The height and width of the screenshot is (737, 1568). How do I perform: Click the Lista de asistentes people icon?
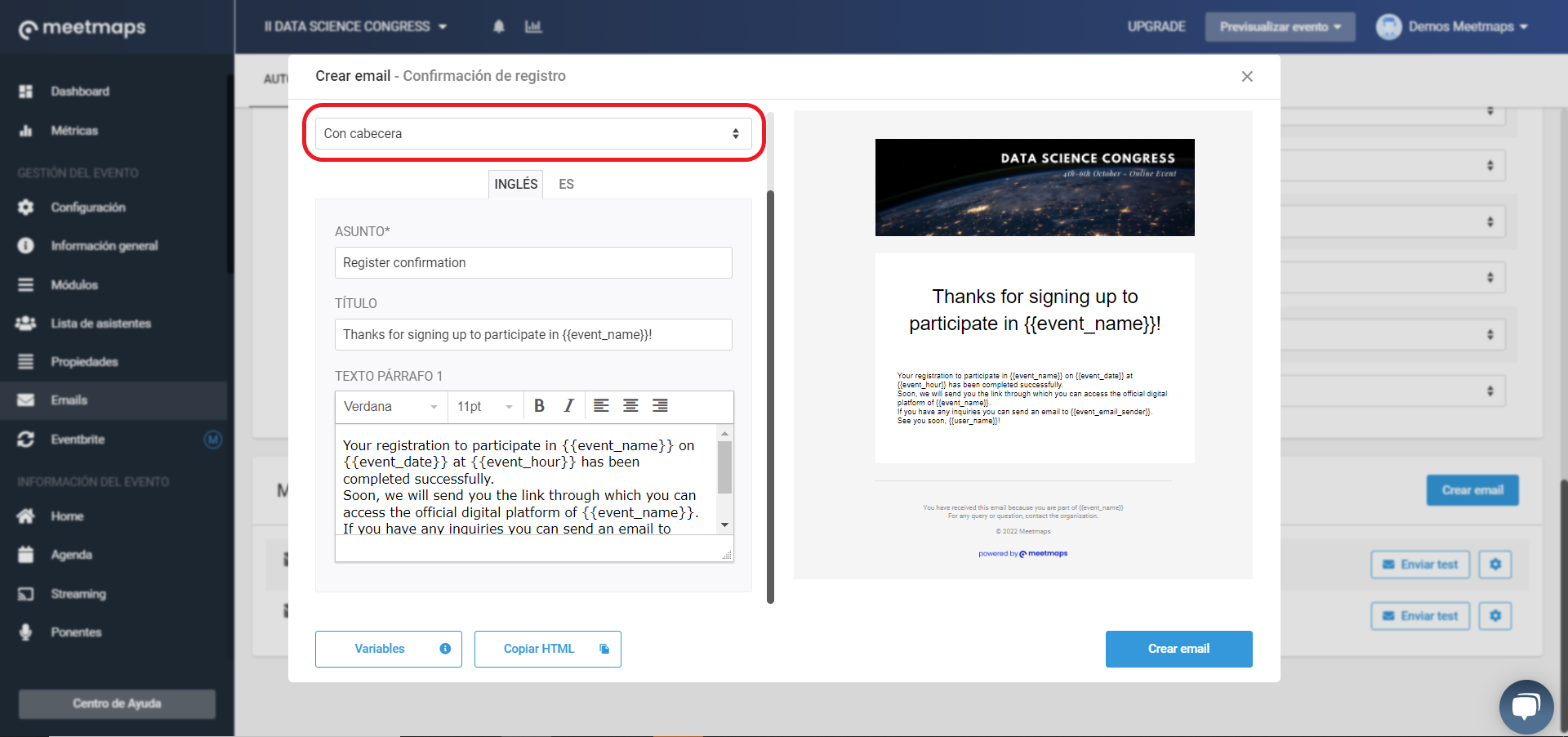[26, 324]
